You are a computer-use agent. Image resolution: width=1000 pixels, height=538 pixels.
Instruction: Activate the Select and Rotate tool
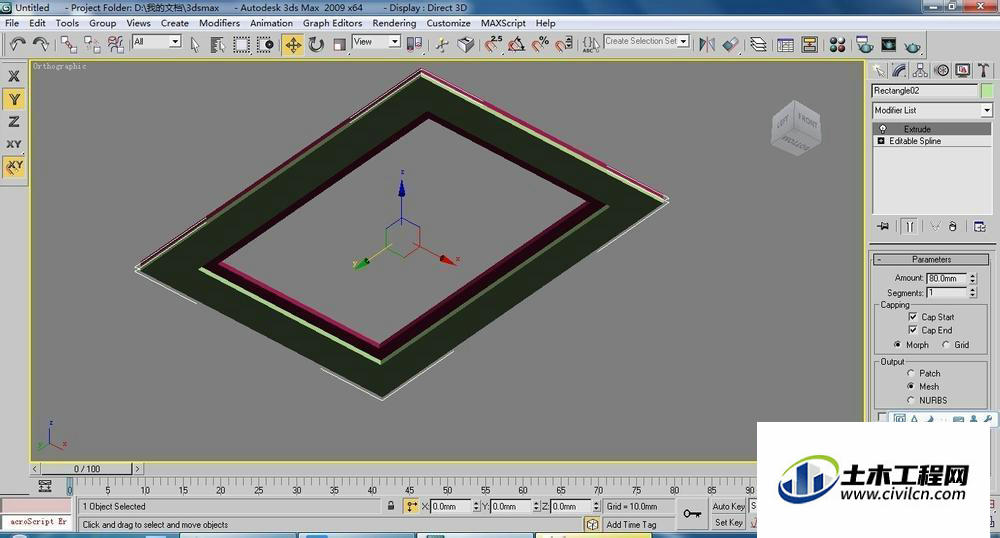click(x=316, y=44)
